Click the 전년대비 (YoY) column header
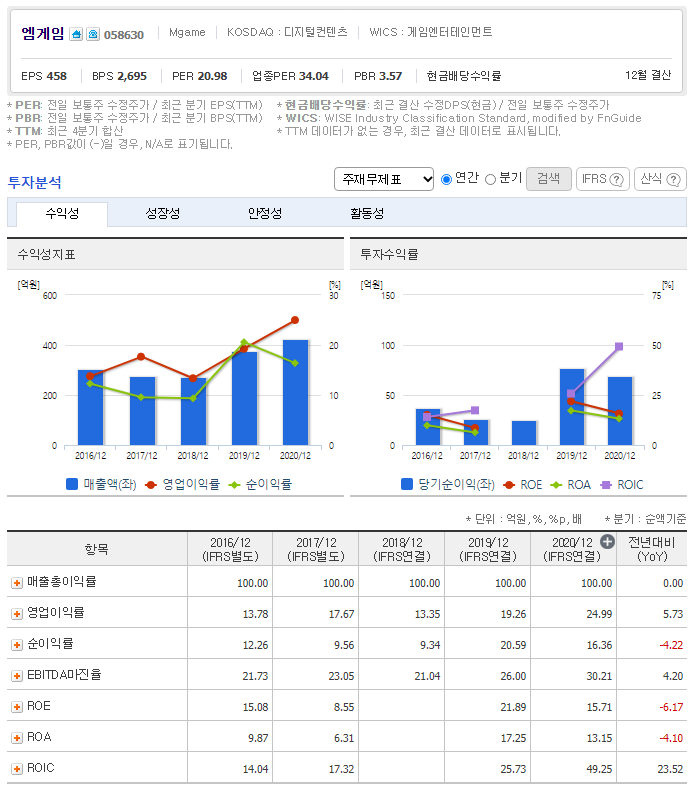The width and height of the screenshot is (691, 788). click(x=652, y=549)
